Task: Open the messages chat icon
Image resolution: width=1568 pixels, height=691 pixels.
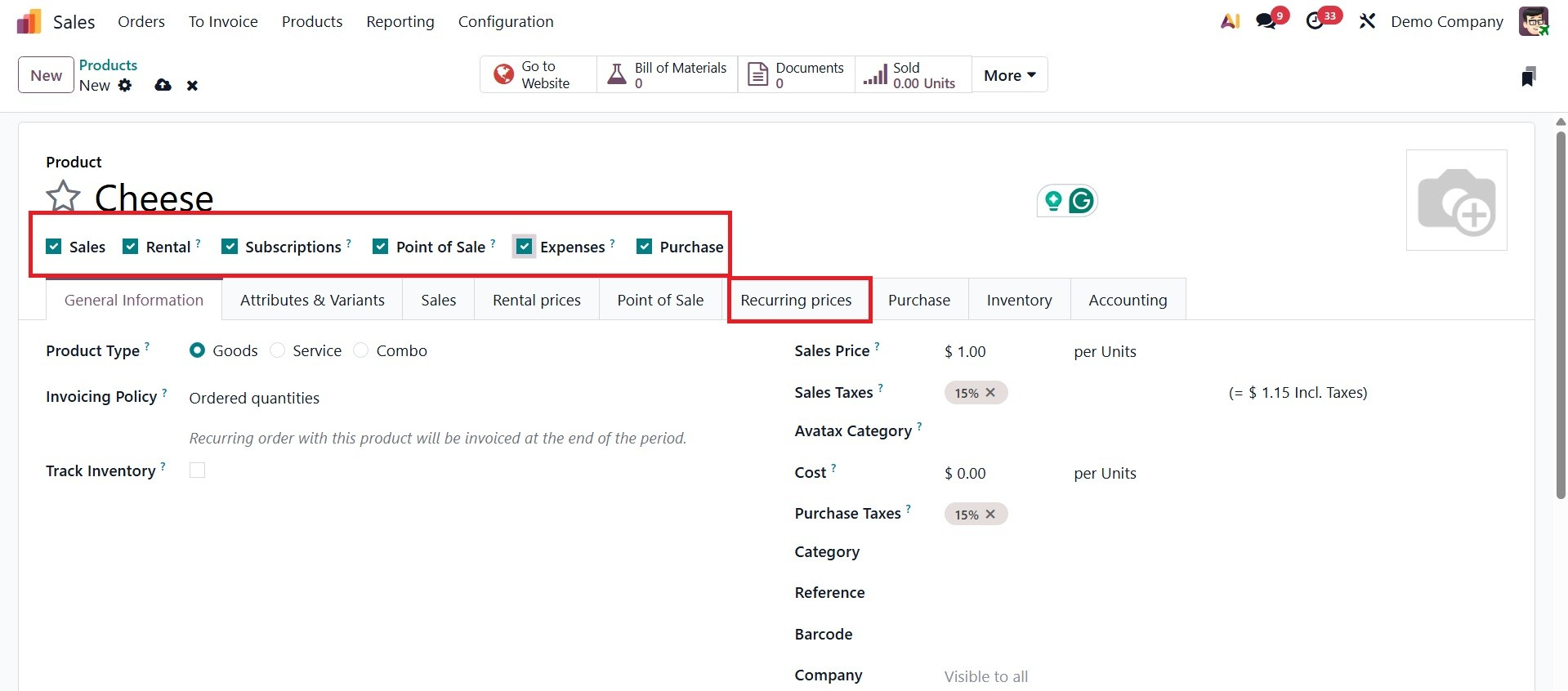Action: [1266, 21]
